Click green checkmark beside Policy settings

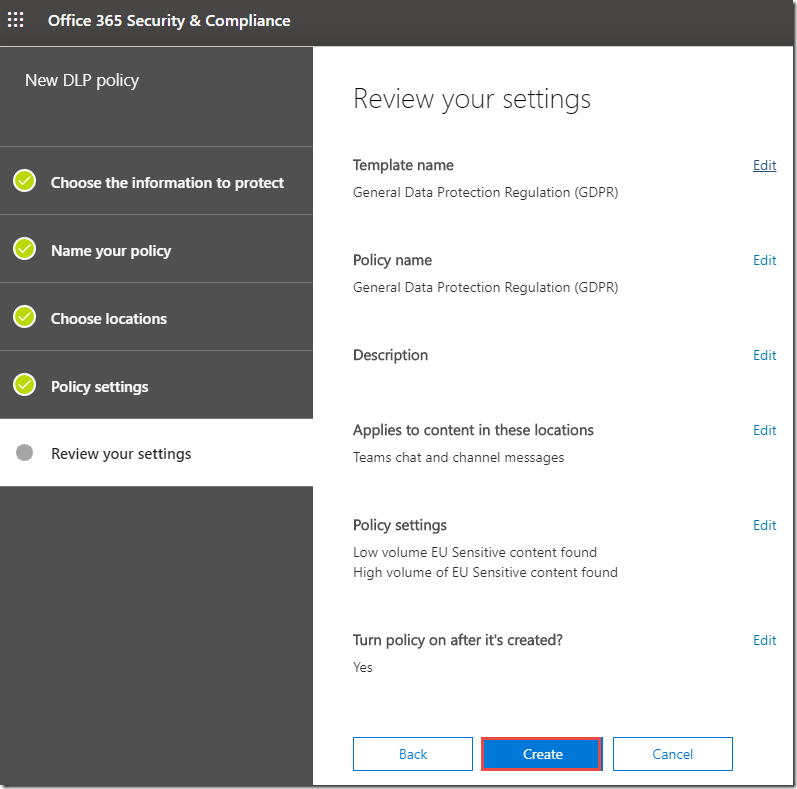point(25,385)
